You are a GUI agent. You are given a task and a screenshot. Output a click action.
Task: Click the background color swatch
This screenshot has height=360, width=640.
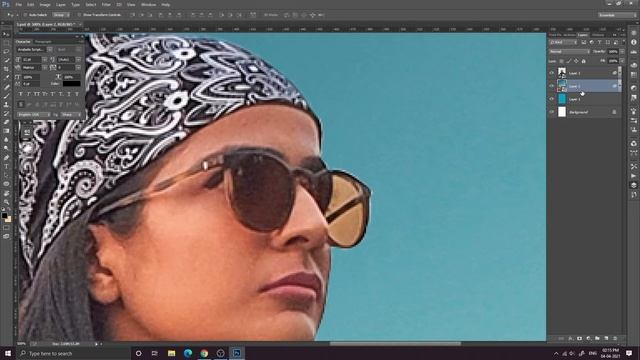point(8,219)
